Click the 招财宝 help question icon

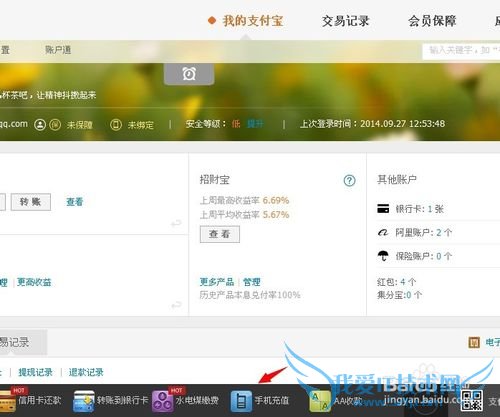click(x=349, y=181)
